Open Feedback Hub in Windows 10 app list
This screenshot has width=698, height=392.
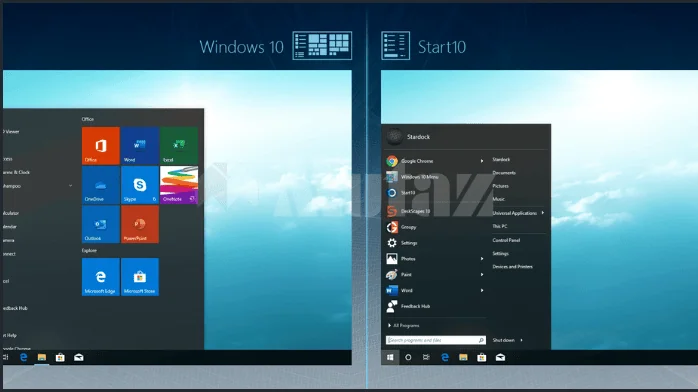click(15, 308)
